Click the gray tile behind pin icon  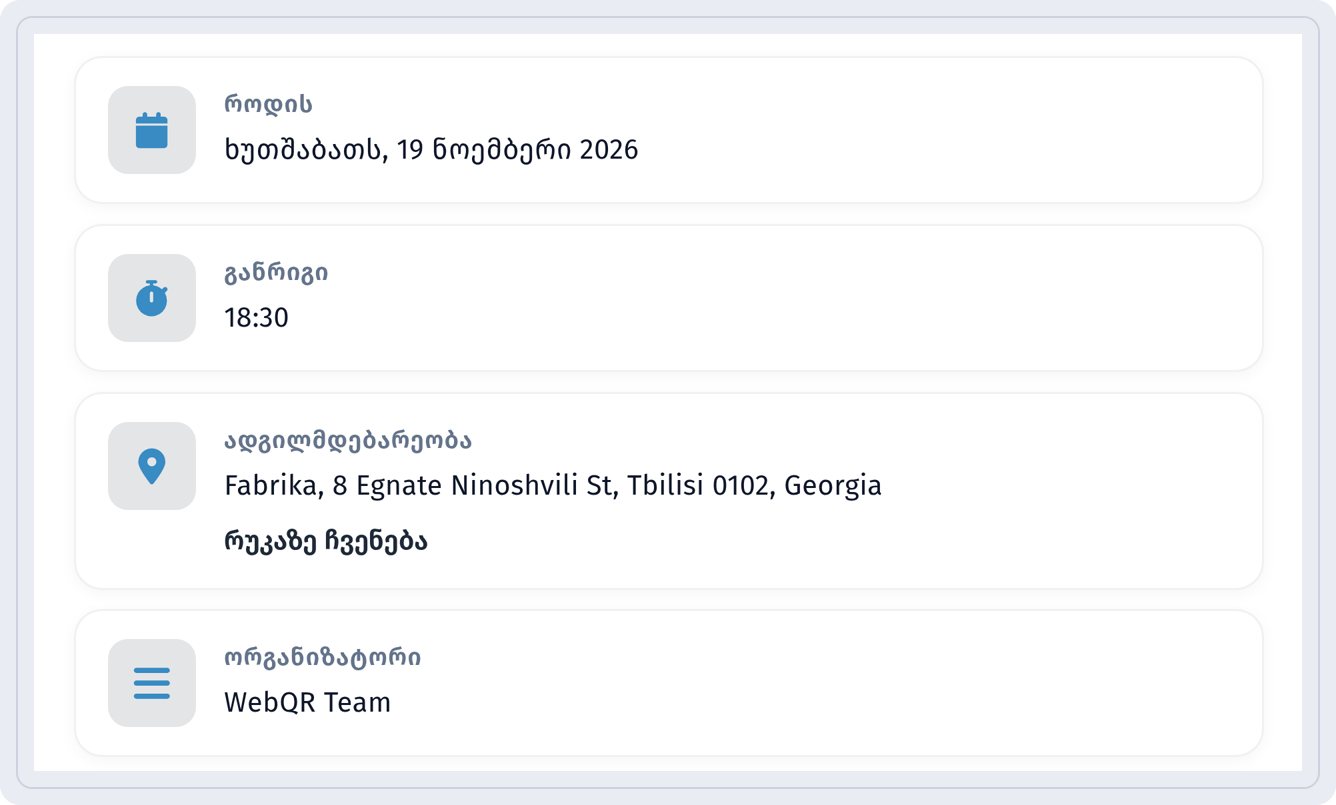click(x=152, y=466)
